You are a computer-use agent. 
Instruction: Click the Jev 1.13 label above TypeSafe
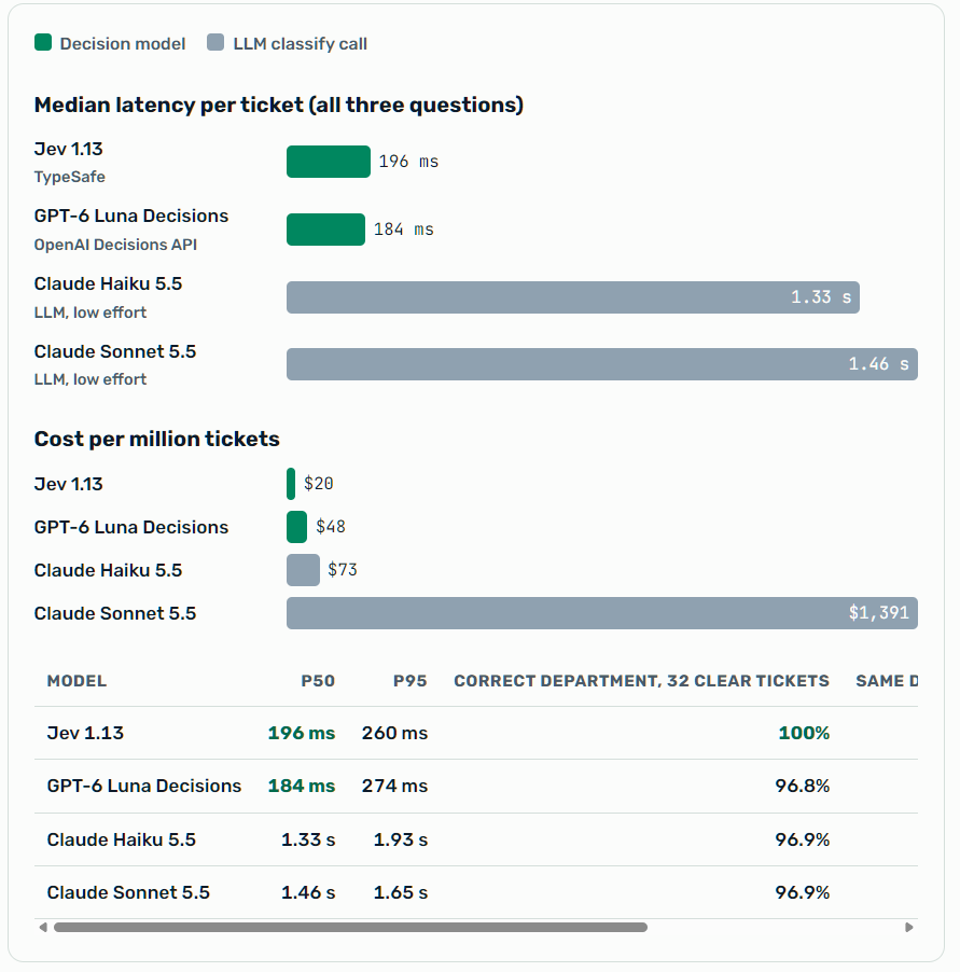(68, 149)
